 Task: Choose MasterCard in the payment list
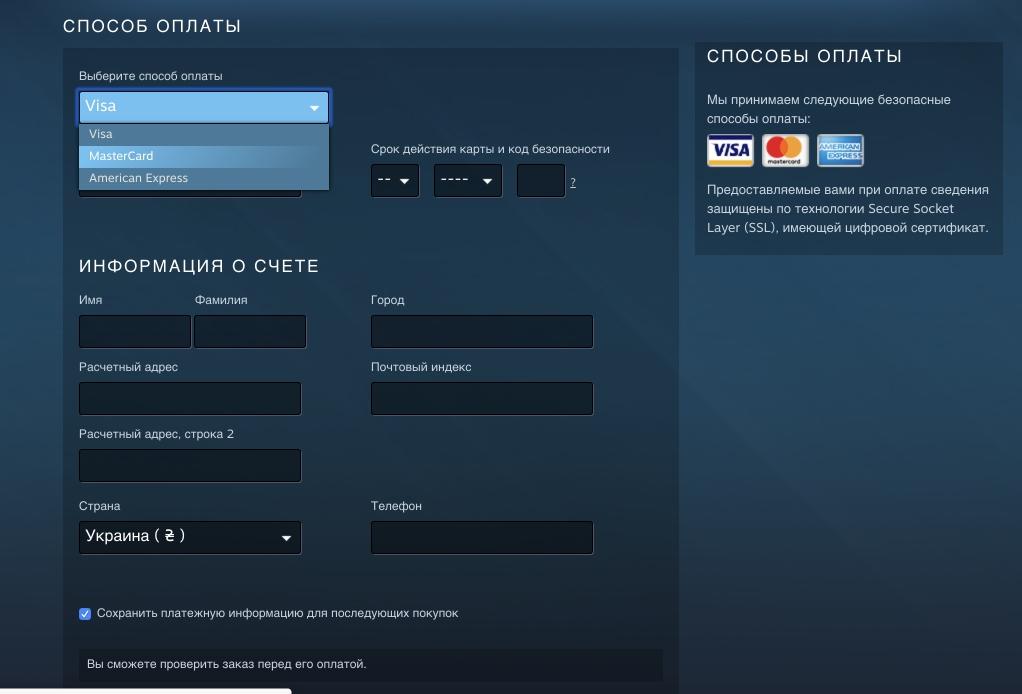[204, 156]
